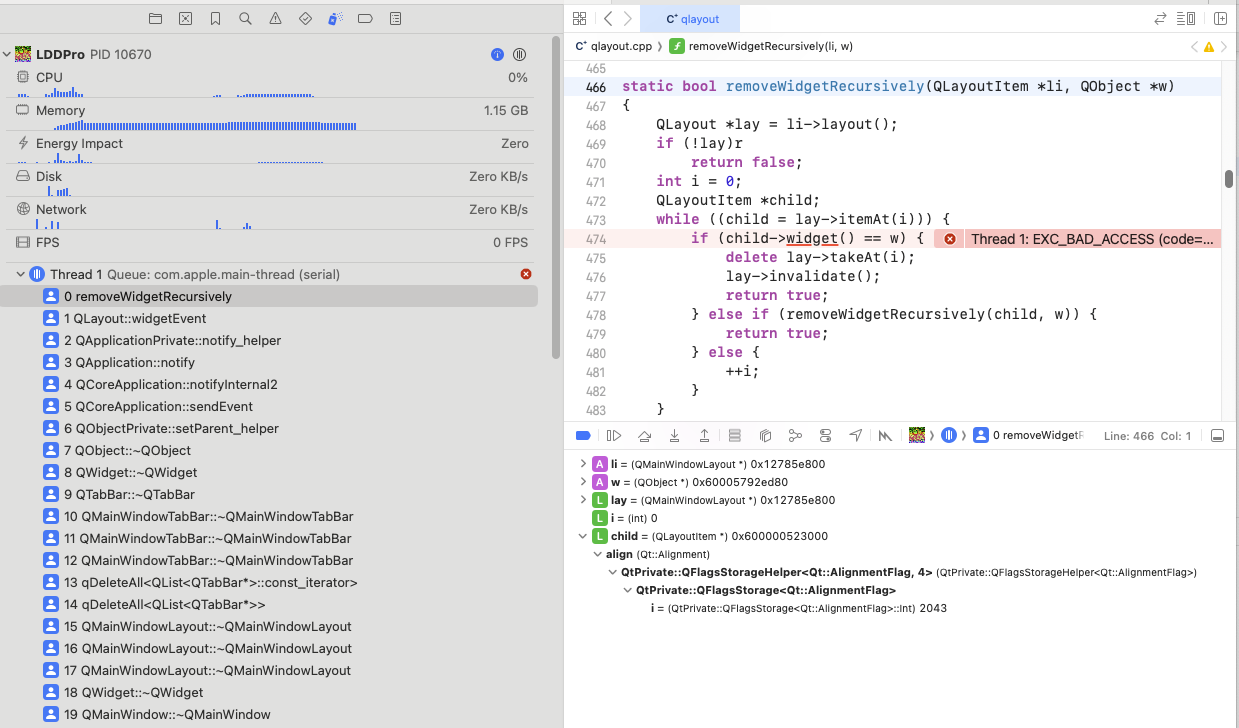Click the sanitizer diagnostics icon in debug bar
This screenshot has height=728, width=1239.
[885, 436]
